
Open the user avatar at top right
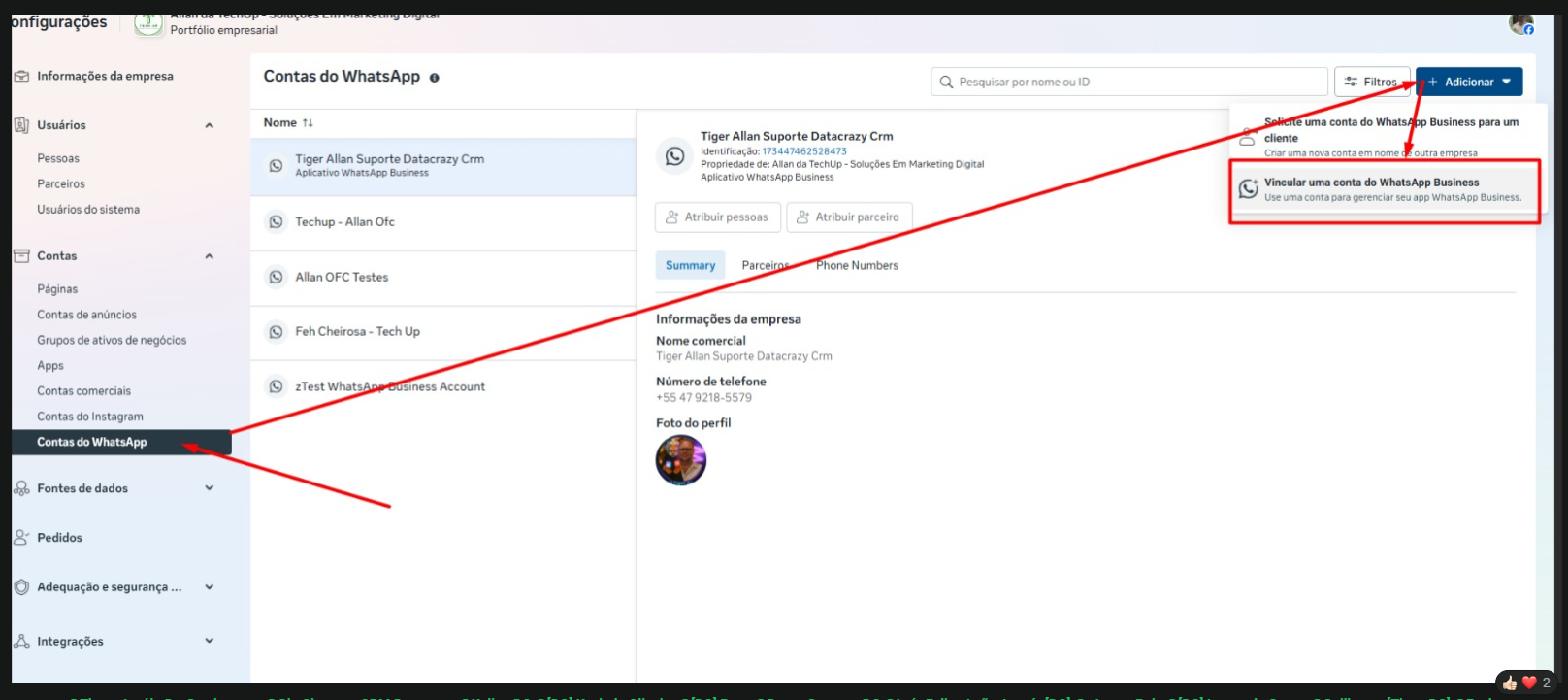[1520, 23]
